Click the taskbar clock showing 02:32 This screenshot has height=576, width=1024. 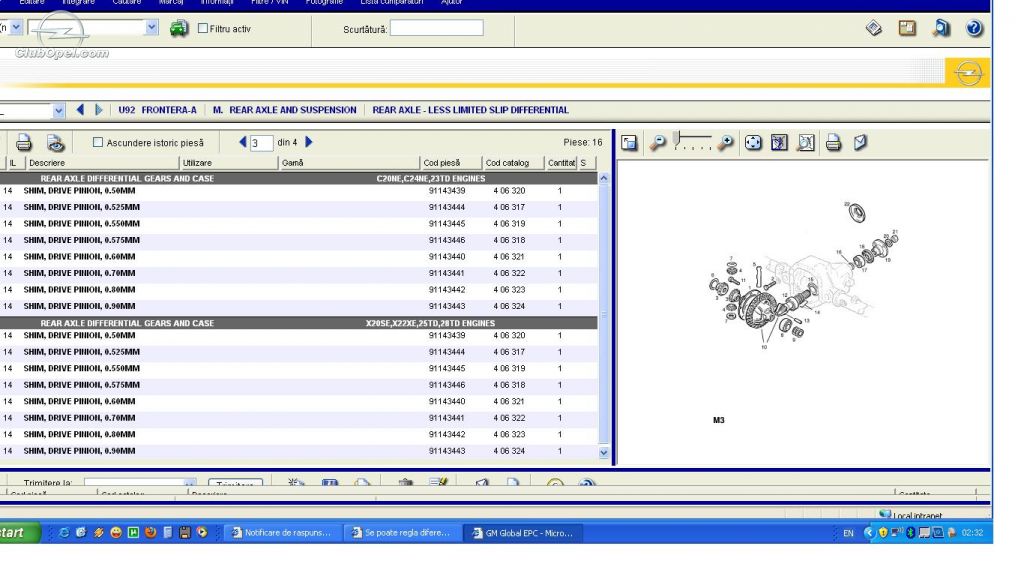(x=972, y=533)
